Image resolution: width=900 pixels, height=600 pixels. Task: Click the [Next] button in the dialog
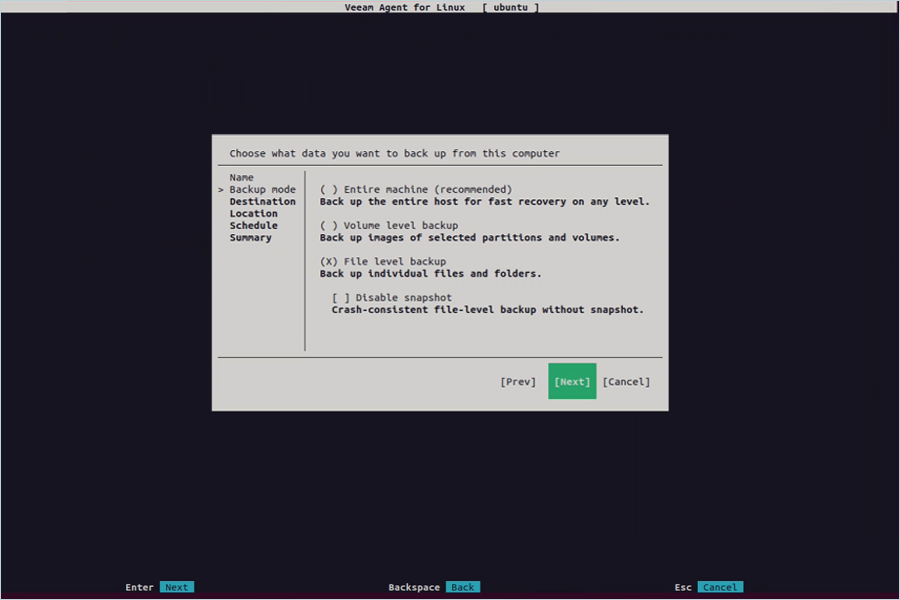[572, 381]
